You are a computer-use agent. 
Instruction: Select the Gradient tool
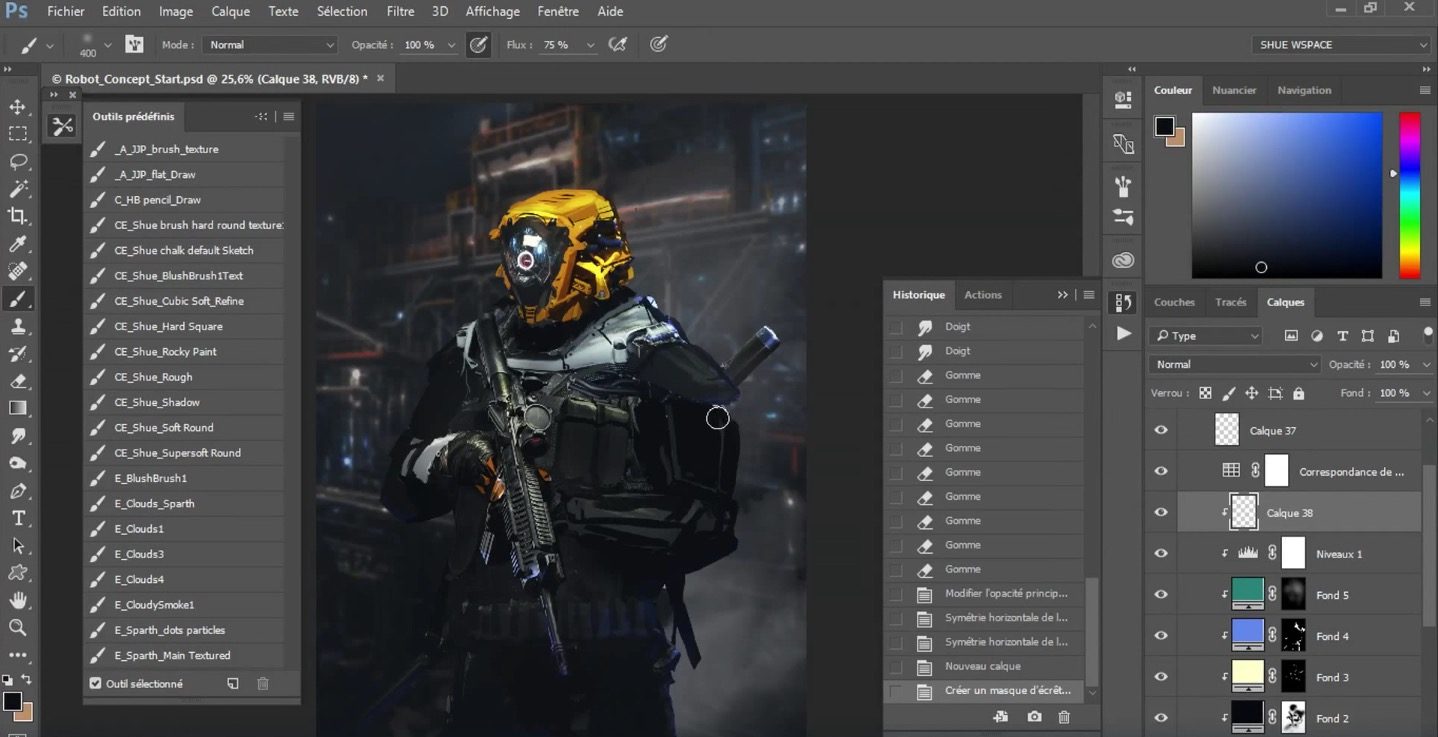point(18,408)
